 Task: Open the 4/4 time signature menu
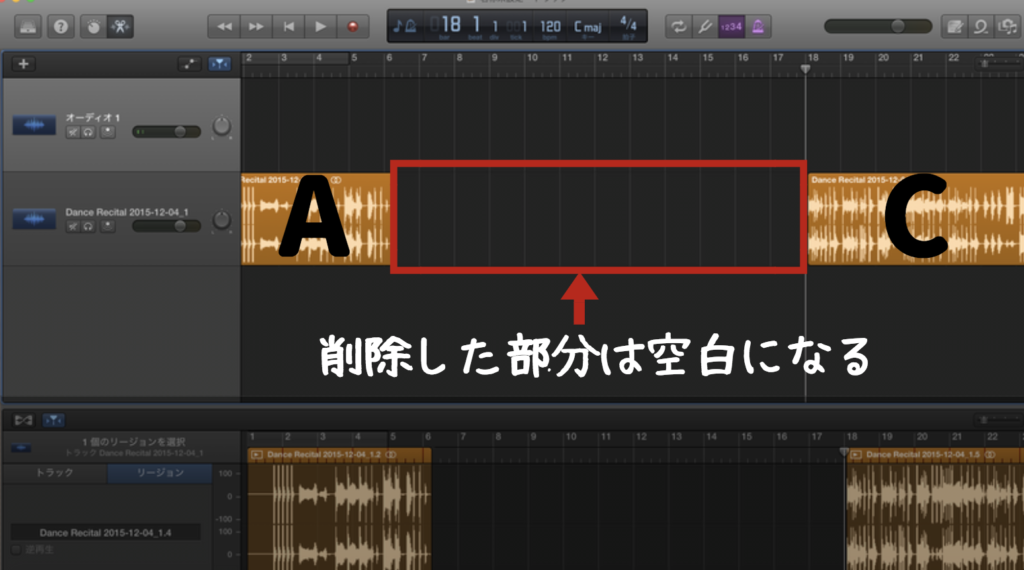tap(628, 24)
